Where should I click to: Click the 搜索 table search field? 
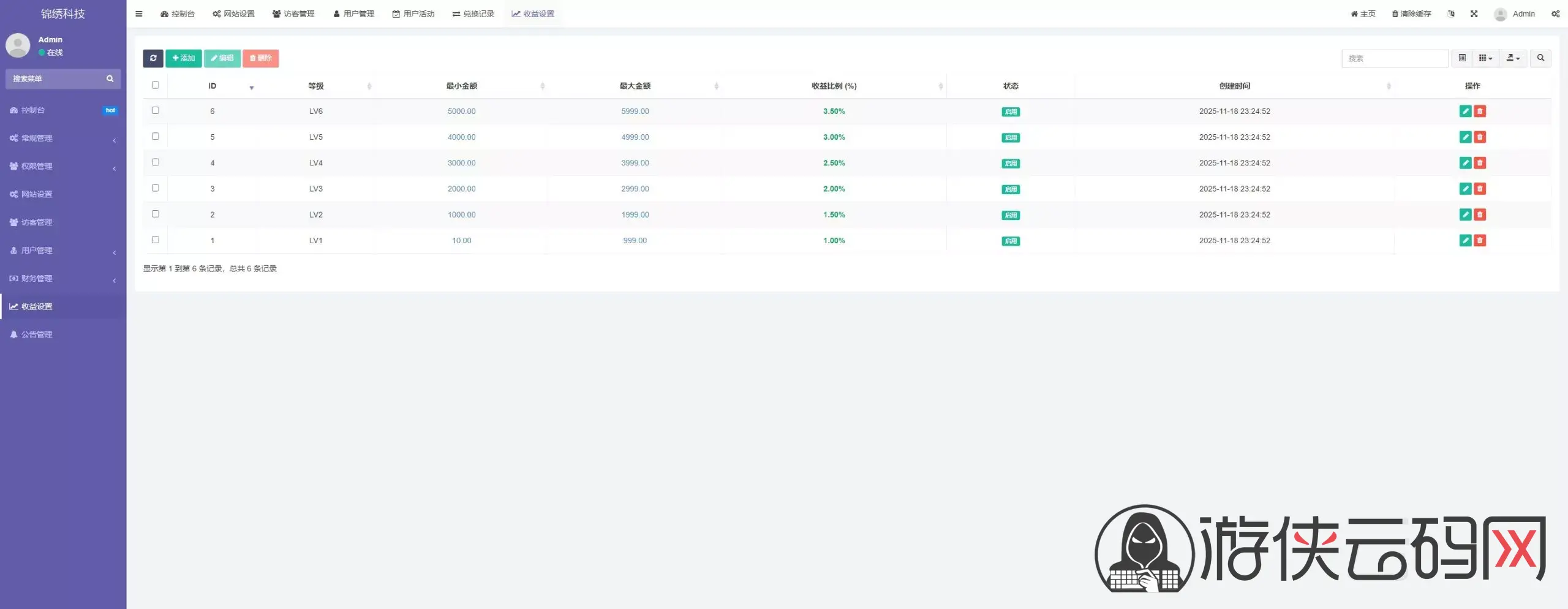point(1394,58)
